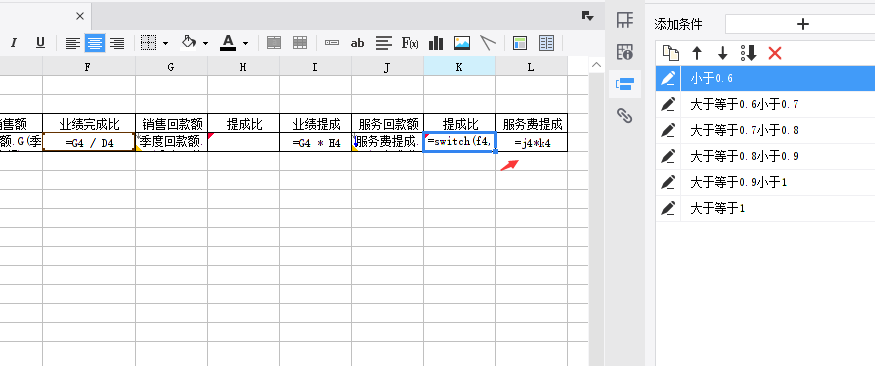Click the fill bucket background icon

(x=189, y=42)
